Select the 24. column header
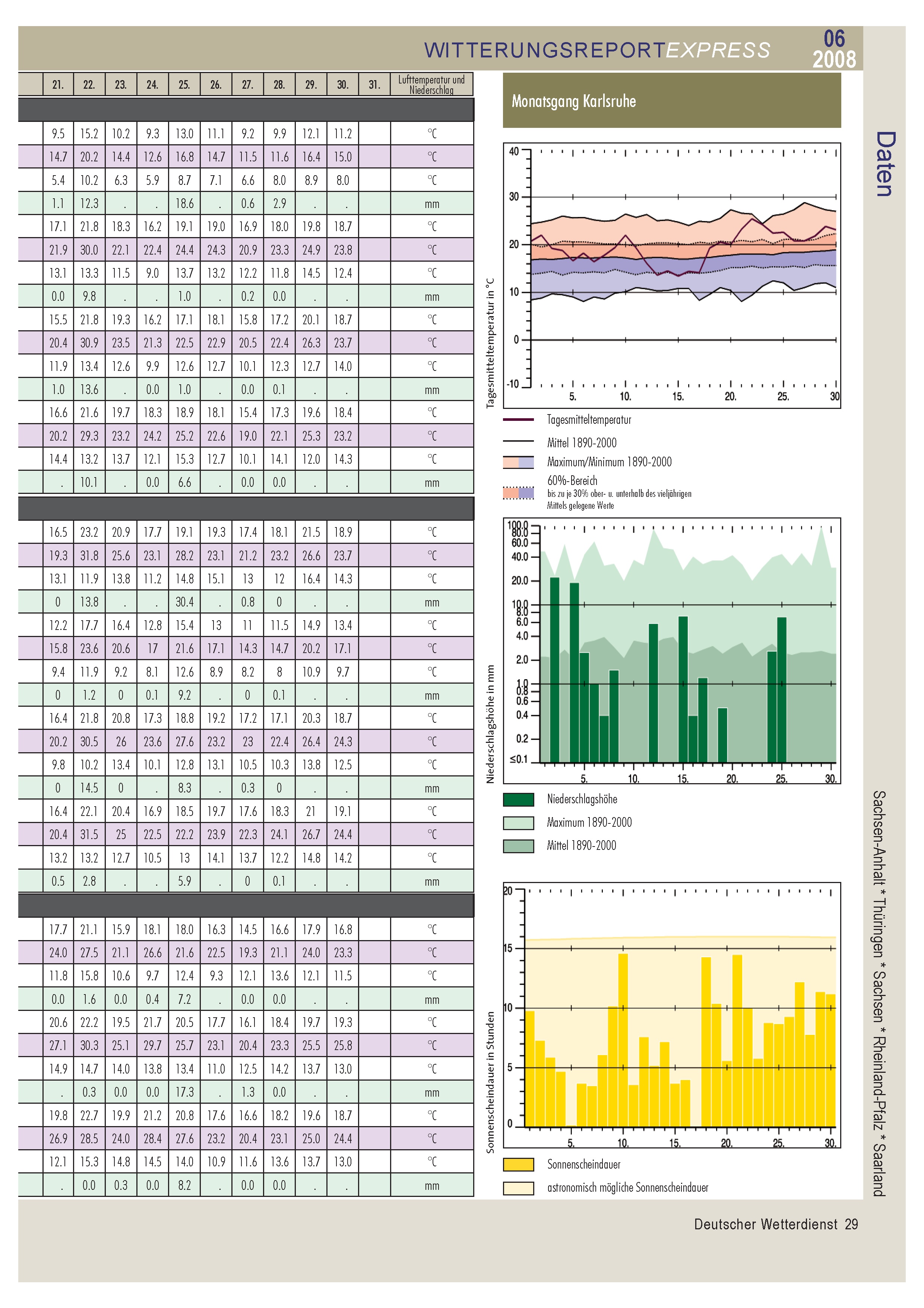Viewport: 924px width, 1308px height. tap(153, 84)
